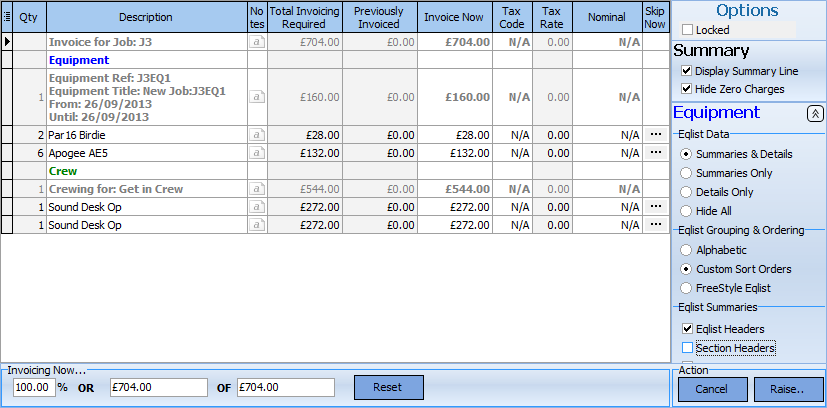Collapse the Equipment options panel

(x=814, y=114)
